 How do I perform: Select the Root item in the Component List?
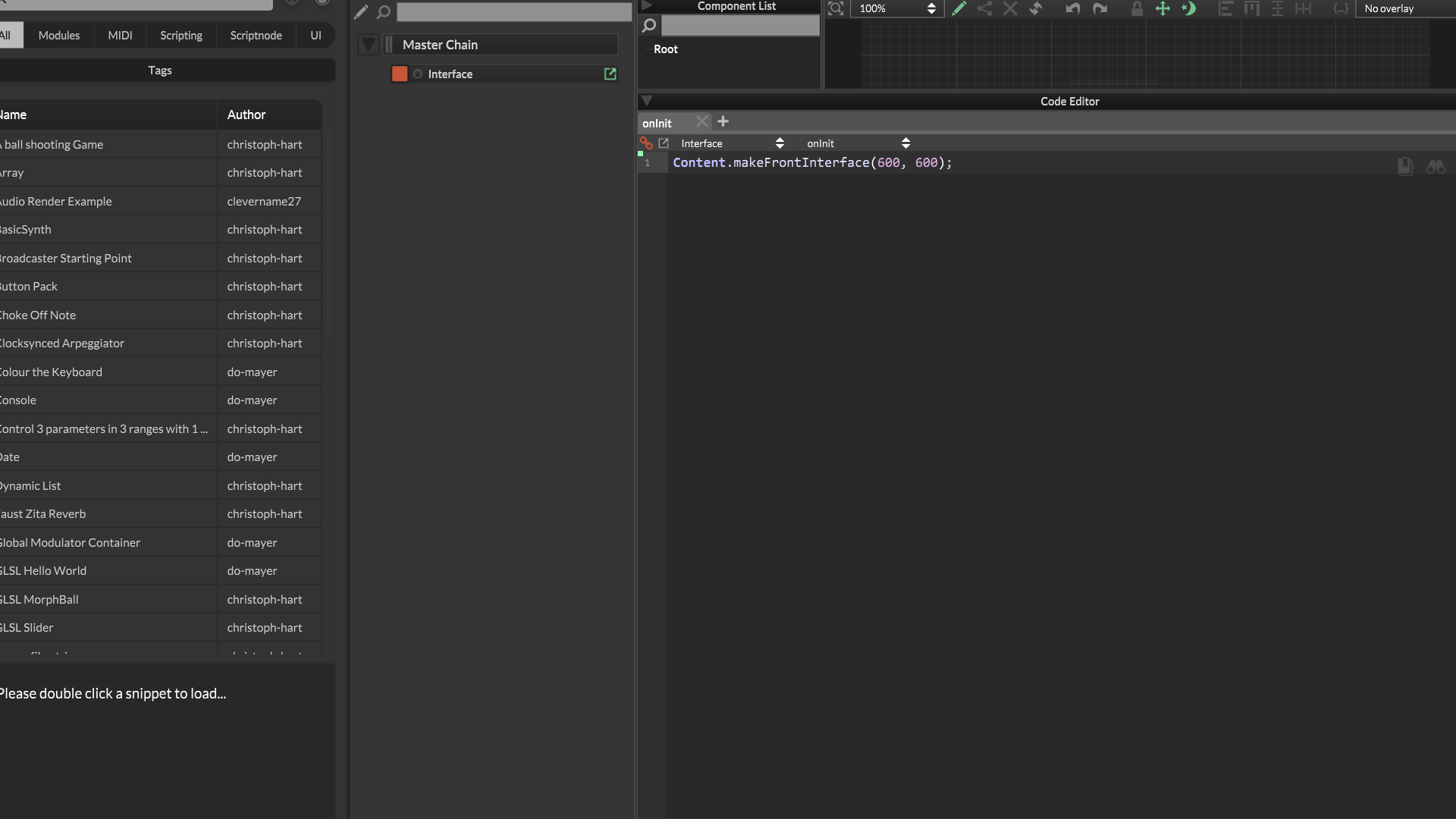tap(666, 49)
